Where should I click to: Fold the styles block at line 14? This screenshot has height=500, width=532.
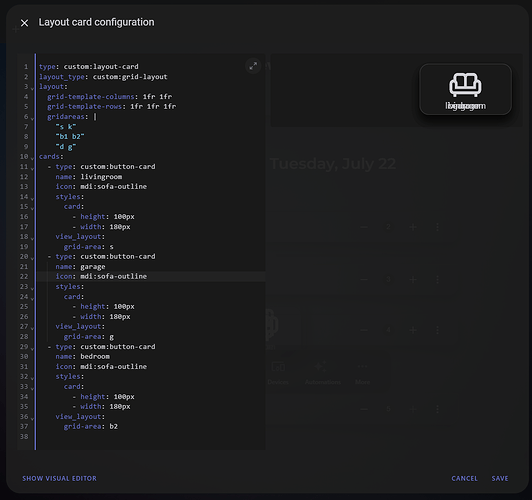33,198
